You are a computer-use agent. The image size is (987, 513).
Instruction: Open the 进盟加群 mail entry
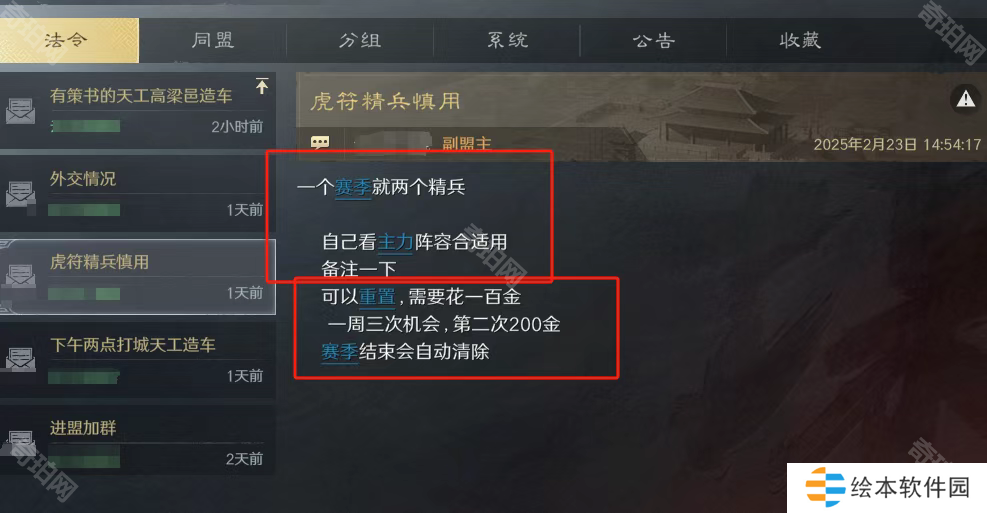point(138,442)
